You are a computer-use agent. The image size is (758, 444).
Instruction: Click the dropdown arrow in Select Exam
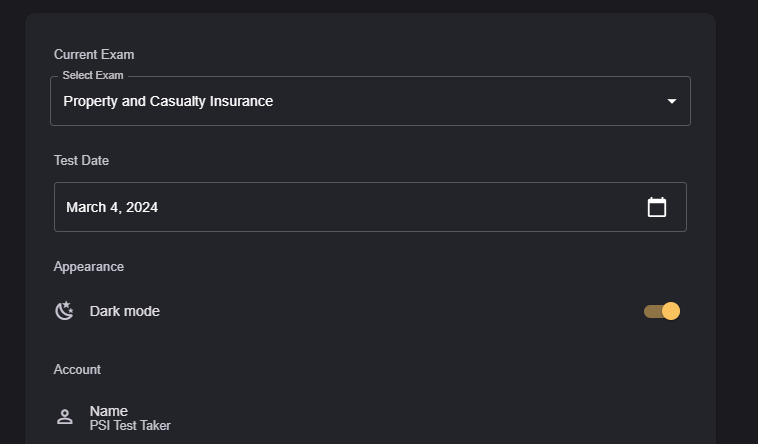(x=672, y=101)
